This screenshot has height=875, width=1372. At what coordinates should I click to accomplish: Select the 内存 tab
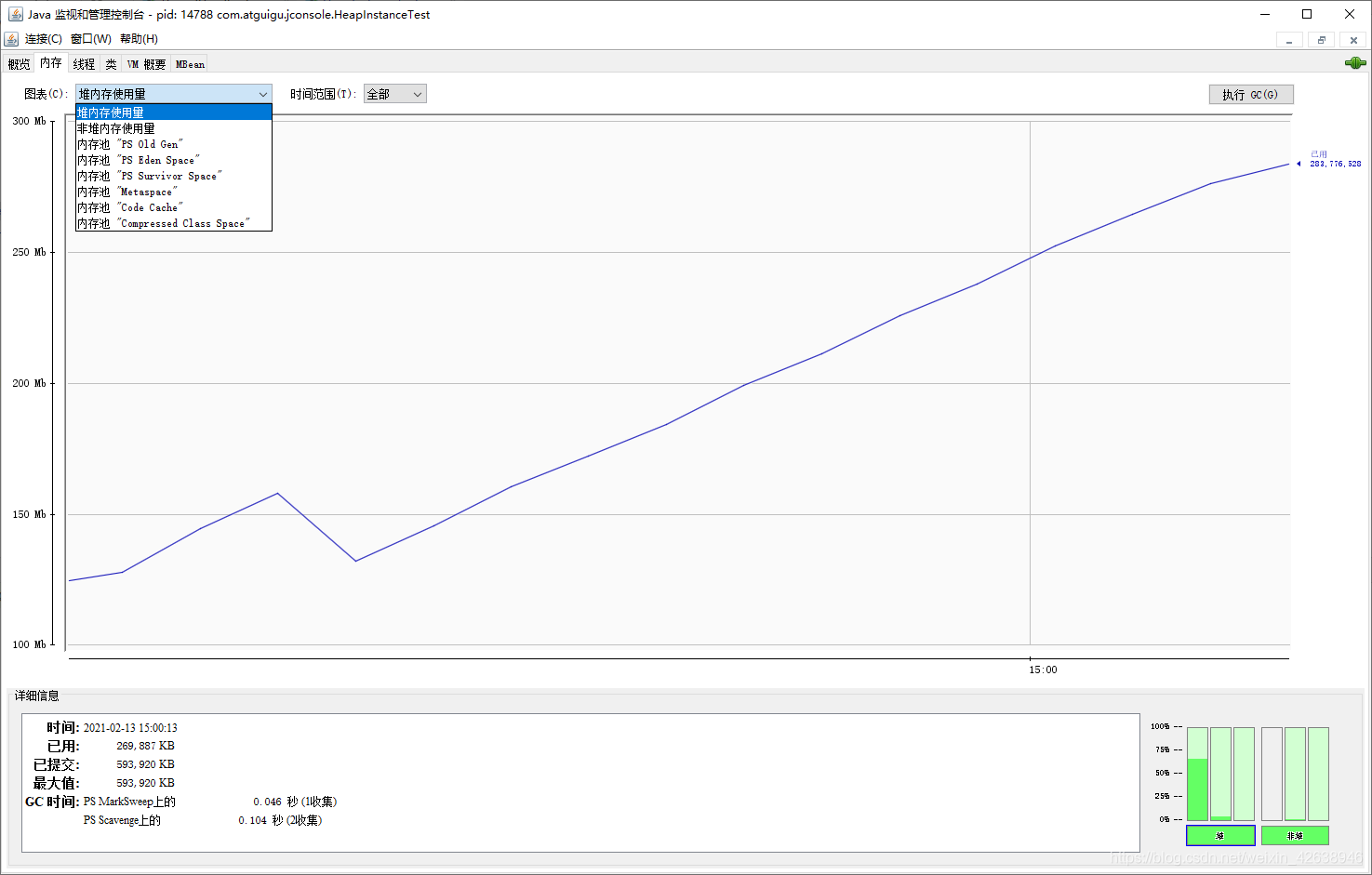pyautogui.click(x=51, y=63)
